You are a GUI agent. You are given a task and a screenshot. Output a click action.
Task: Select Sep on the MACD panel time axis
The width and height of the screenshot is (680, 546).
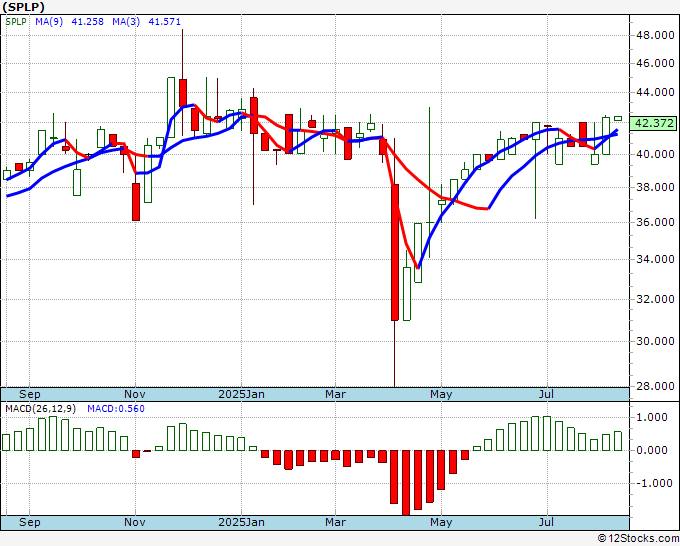click(x=29, y=522)
